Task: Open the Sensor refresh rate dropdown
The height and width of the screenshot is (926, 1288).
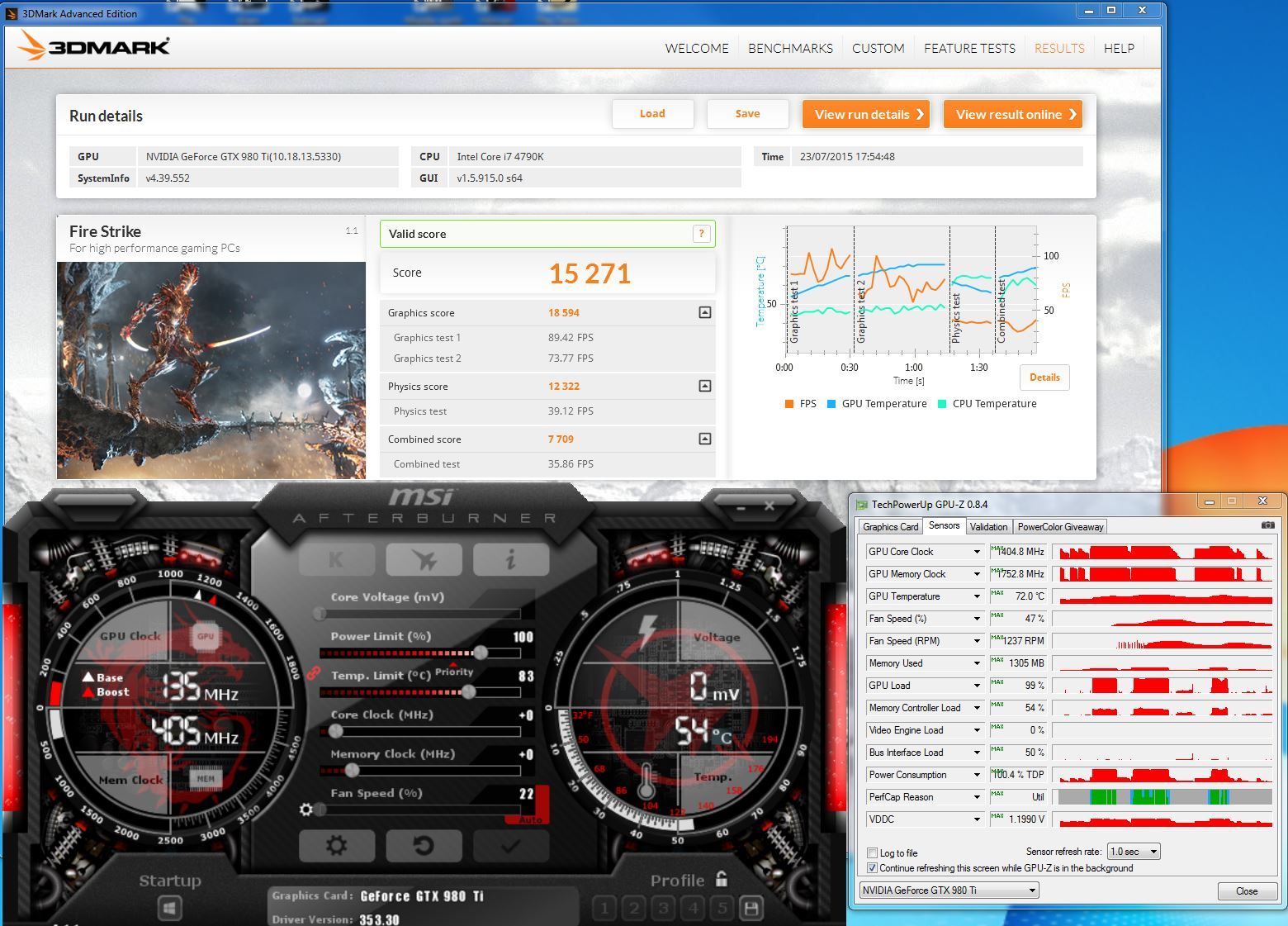Action: [1134, 852]
